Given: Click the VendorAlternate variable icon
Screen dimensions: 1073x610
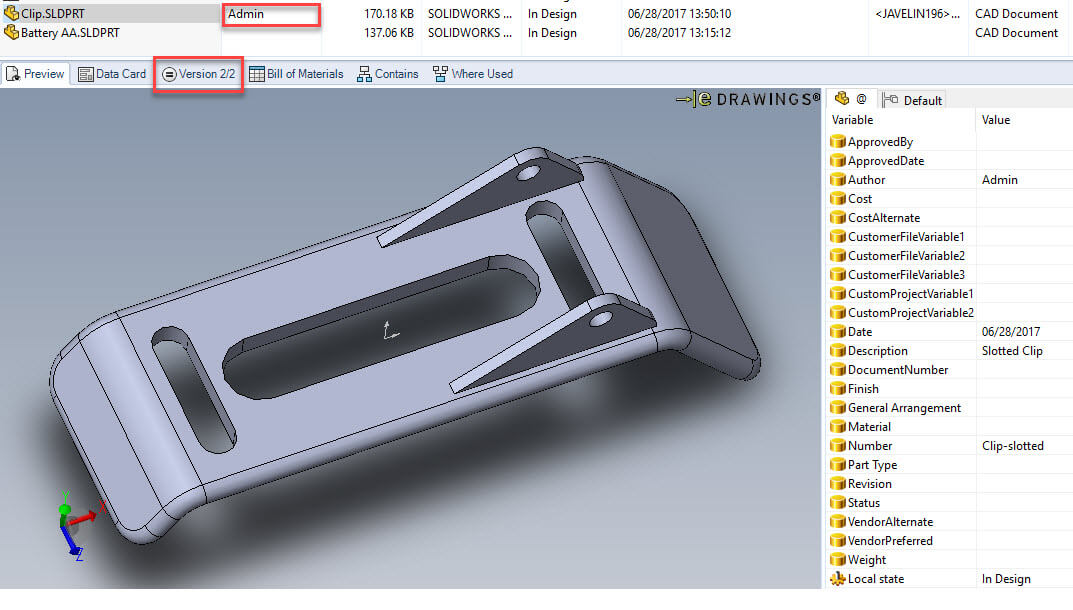Looking at the screenshot, I should coord(838,522).
